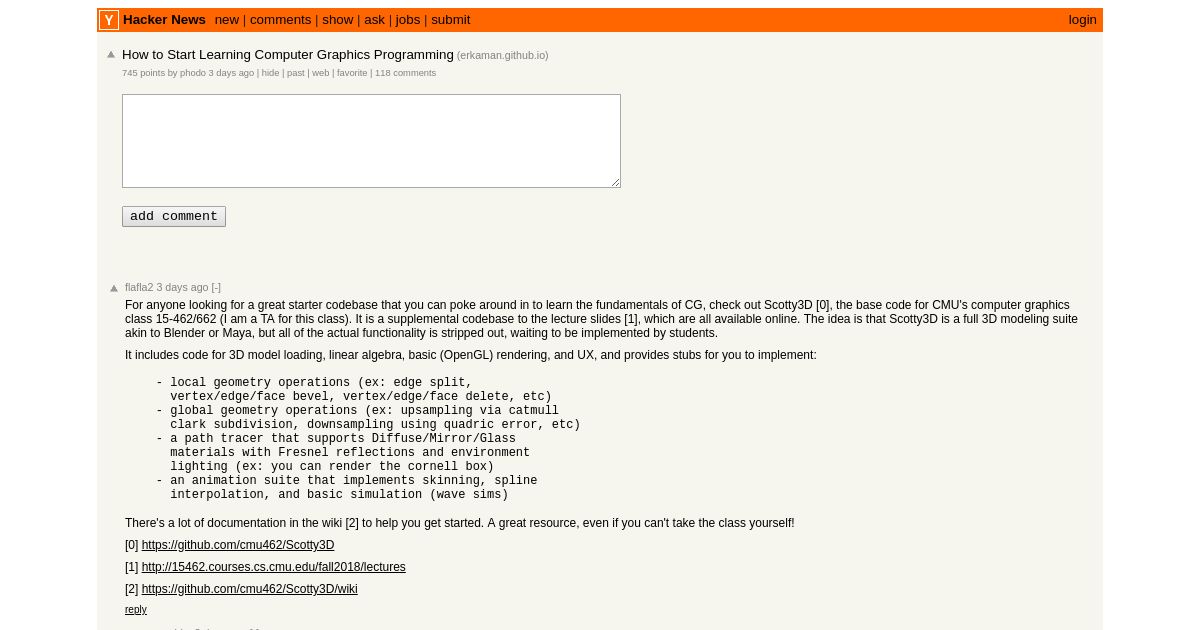Image resolution: width=1200 pixels, height=630 pixels.
Task: Click the add comment button
Action: pos(174,216)
